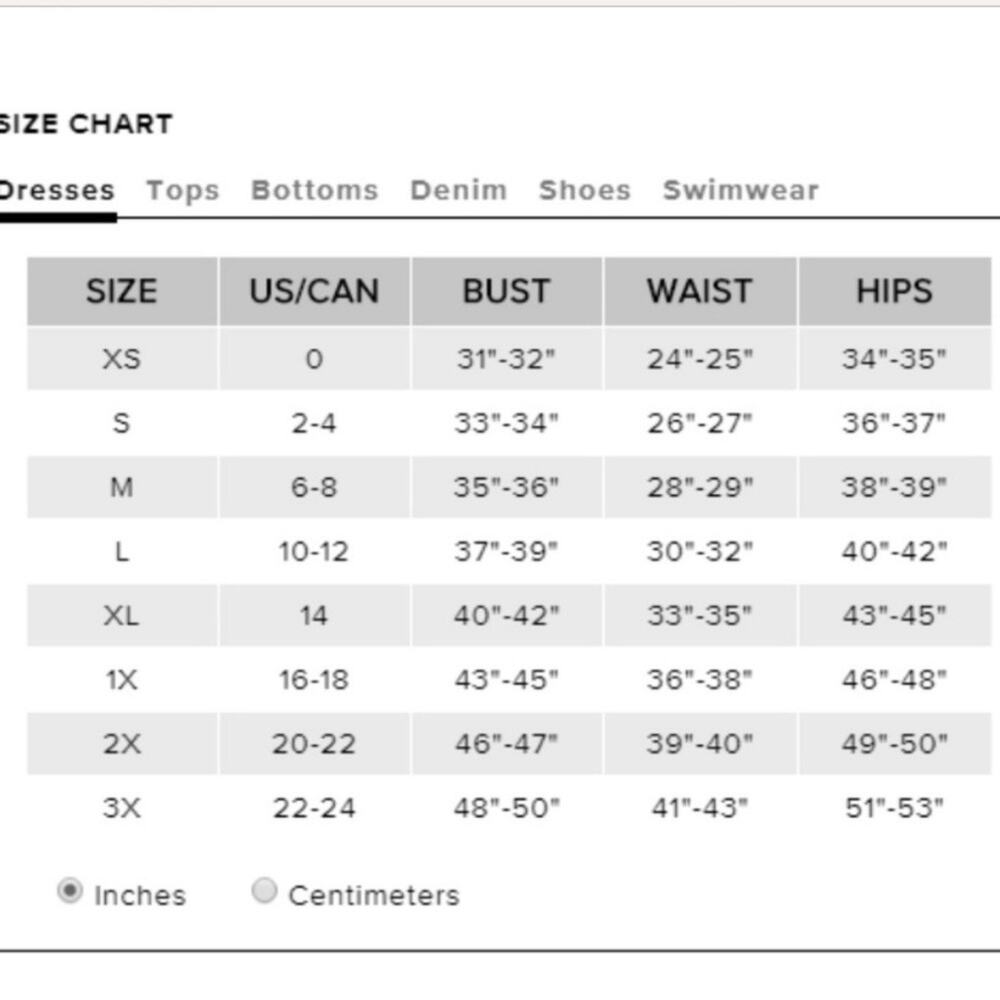Show the Swimwear size chart
Image resolution: width=1000 pixels, height=1000 pixels.
click(x=740, y=190)
